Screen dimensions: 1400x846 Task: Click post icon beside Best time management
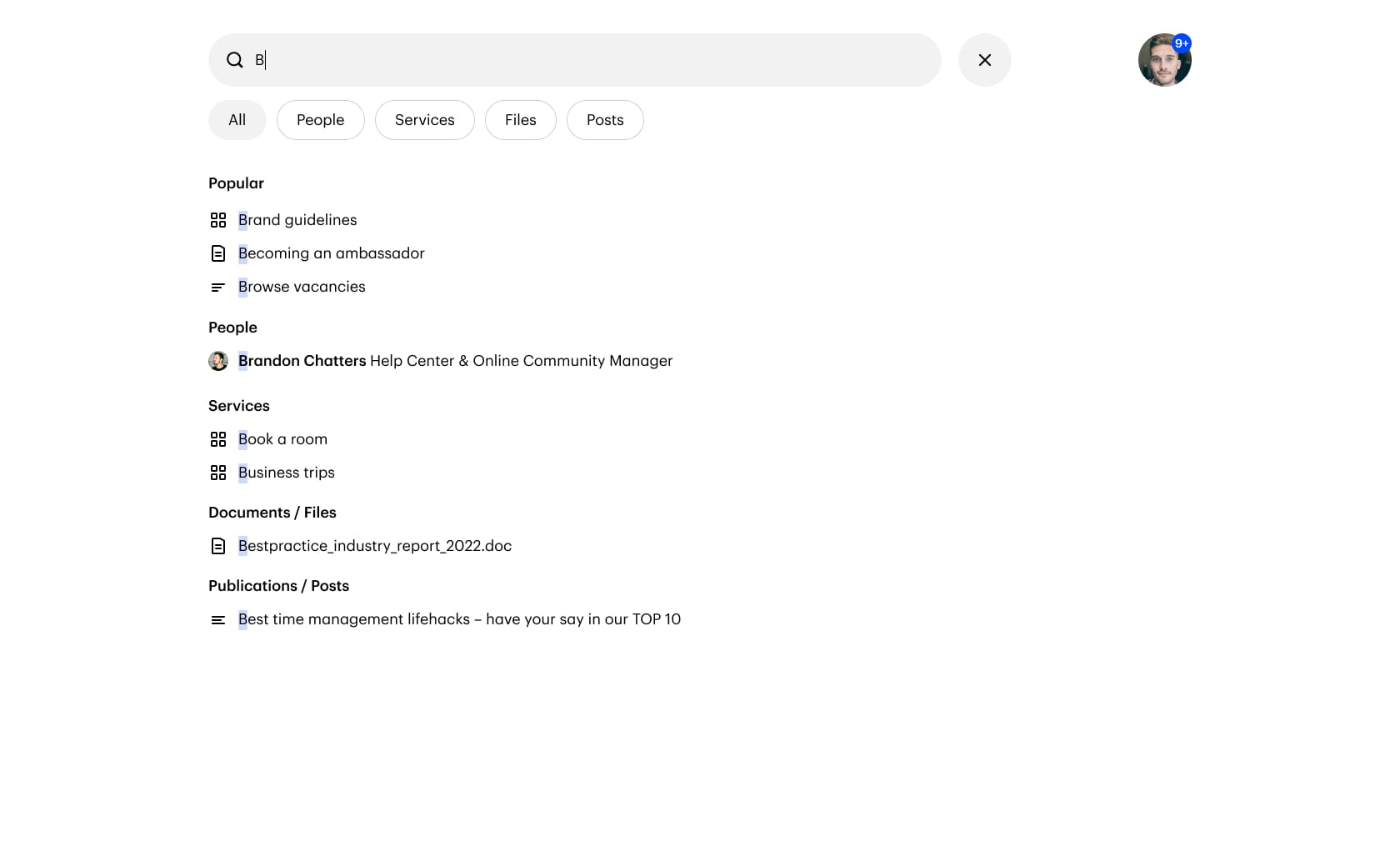(x=218, y=619)
